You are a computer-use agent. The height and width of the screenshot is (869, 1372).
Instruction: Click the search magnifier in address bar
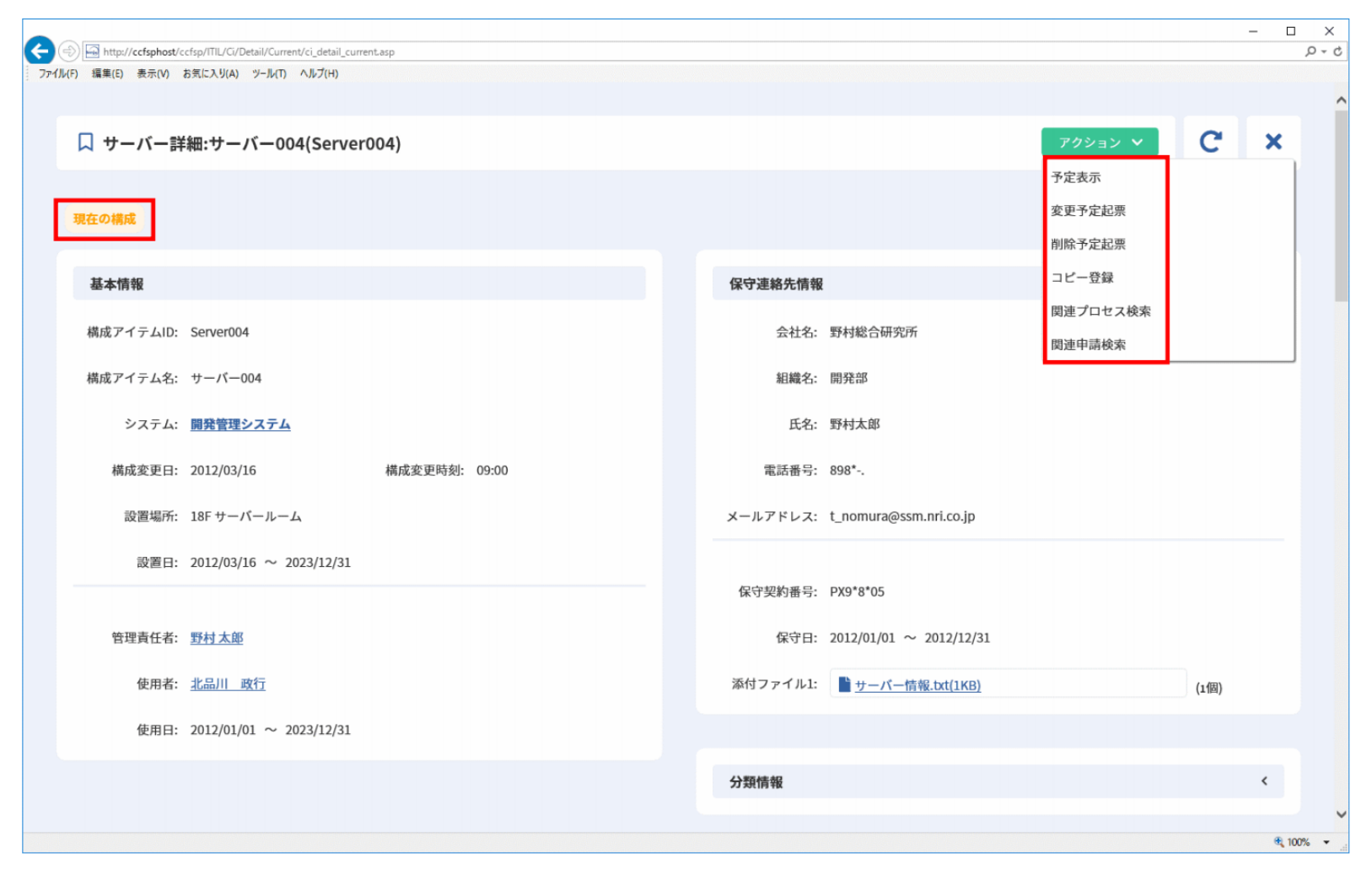click(x=1310, y=51)
